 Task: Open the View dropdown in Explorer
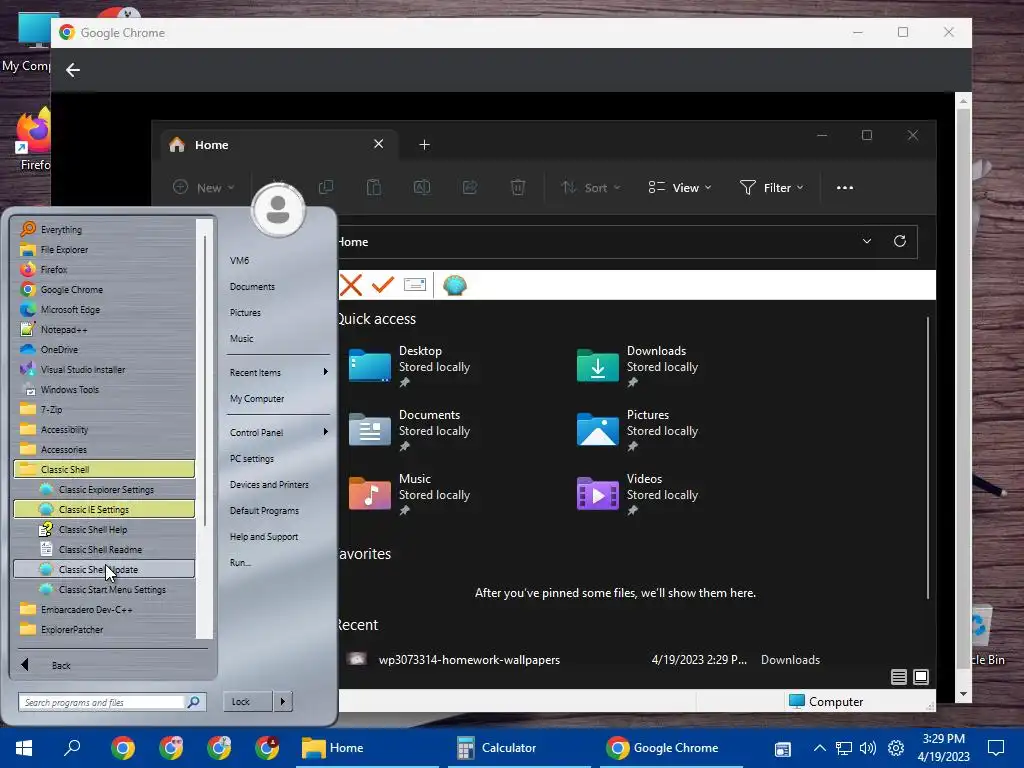coord(680,187)
